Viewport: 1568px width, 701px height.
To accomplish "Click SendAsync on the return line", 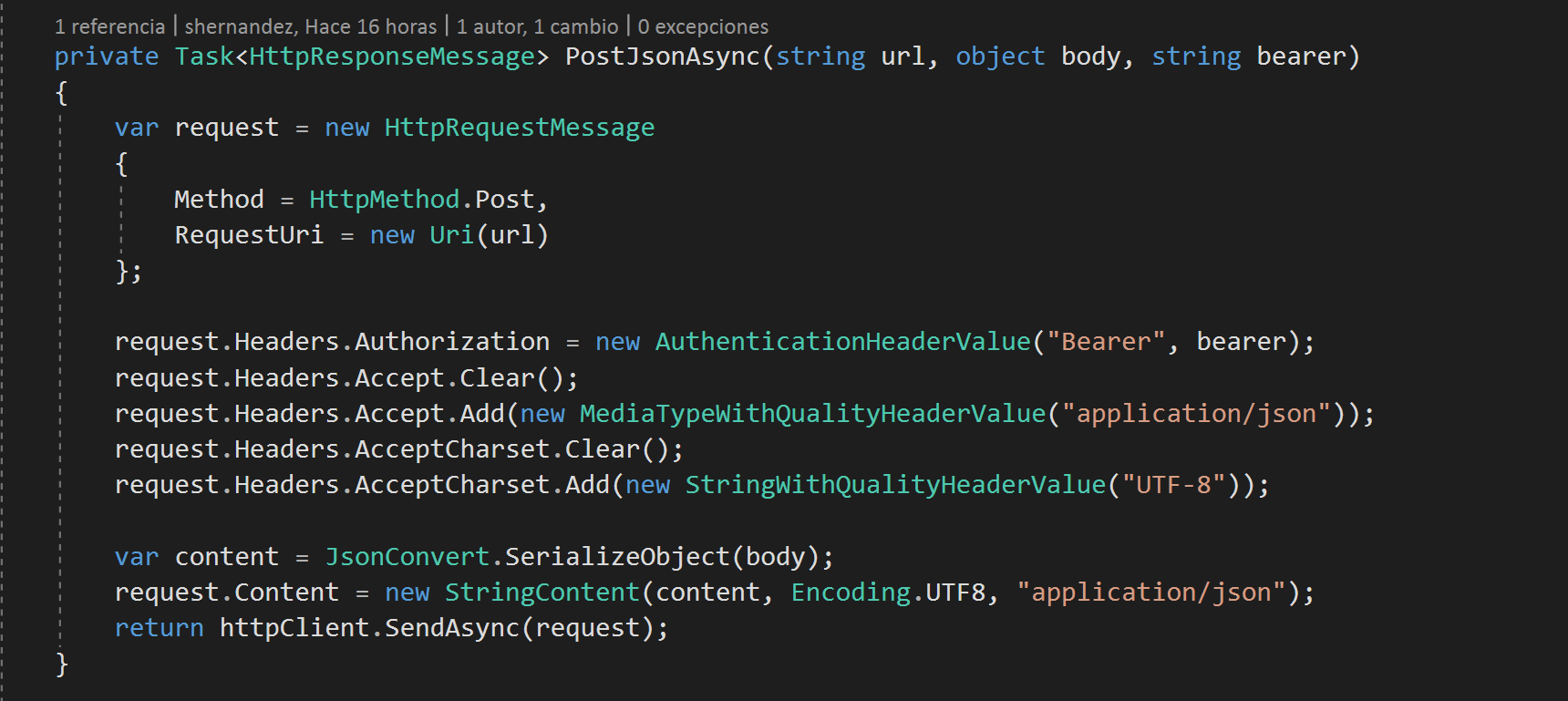I will [x=451, y=628].
